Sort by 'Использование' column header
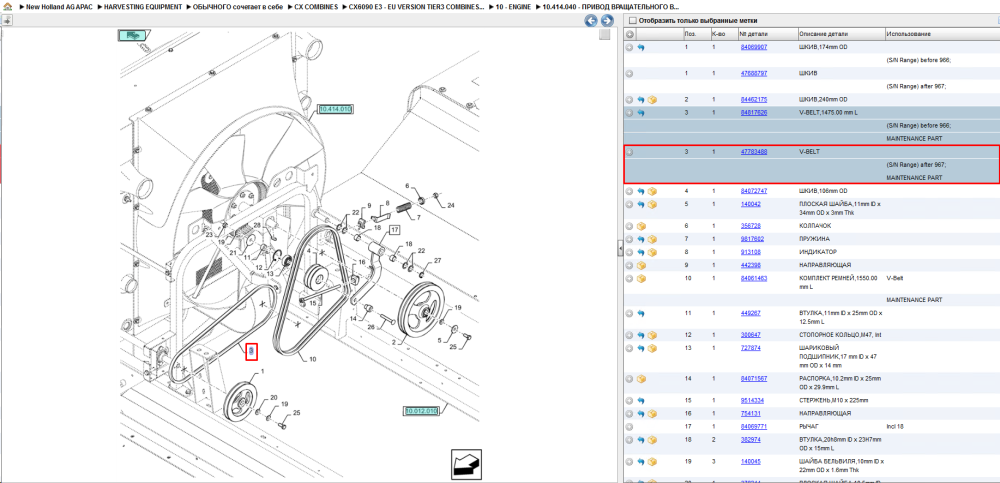 tap(909, 34)
